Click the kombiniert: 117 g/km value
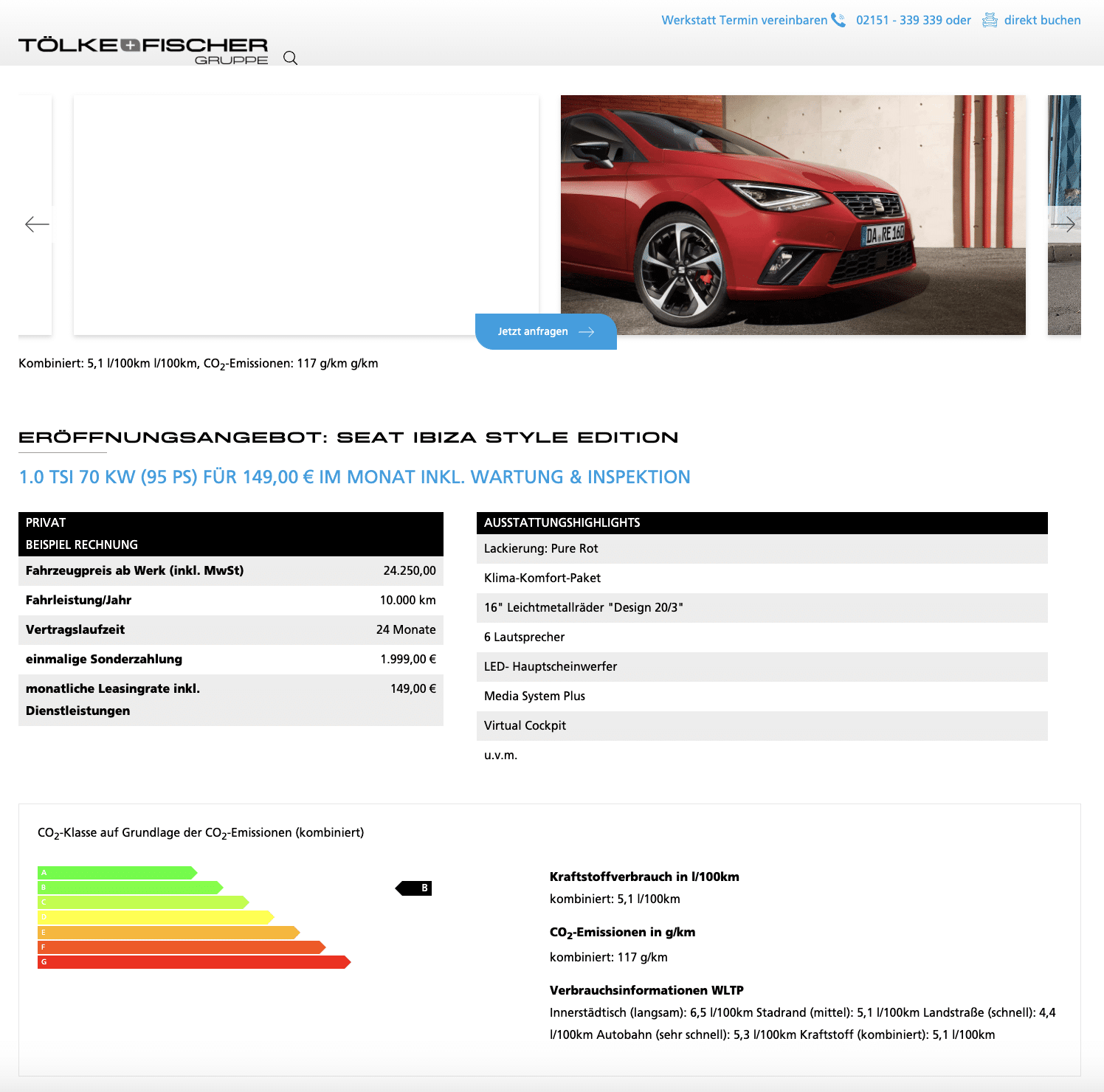The image size is (1104, 1092). 609,957
